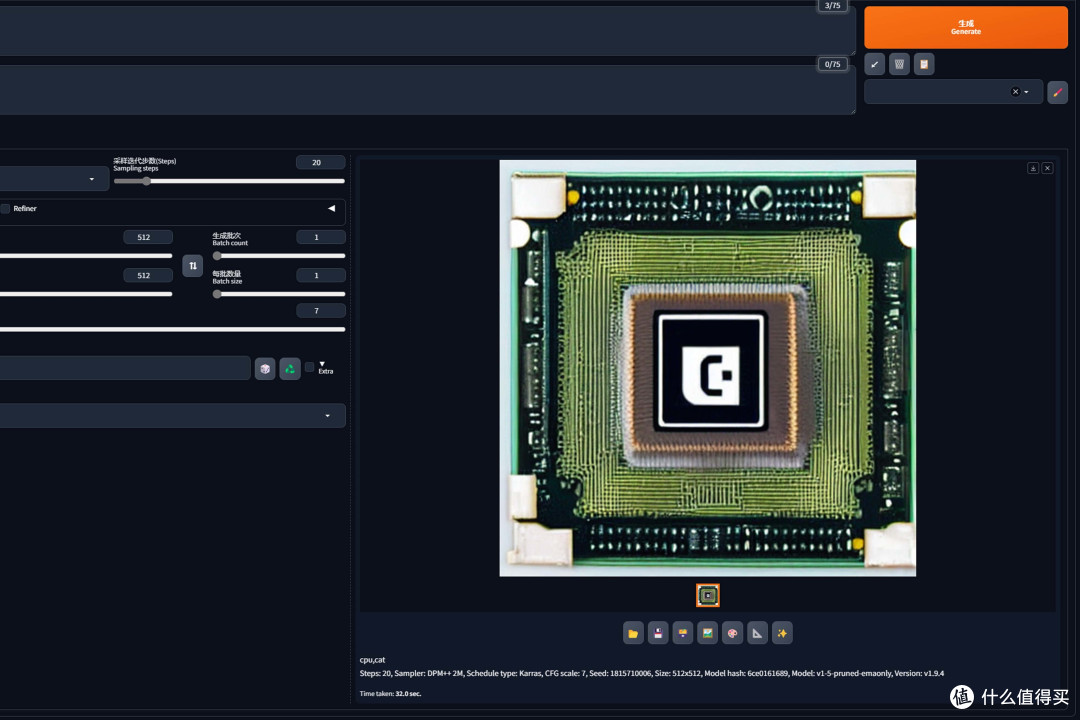Open the styles dropdown arrow
Viewport: 1080px width, 720px height.
coord(1027,92)
